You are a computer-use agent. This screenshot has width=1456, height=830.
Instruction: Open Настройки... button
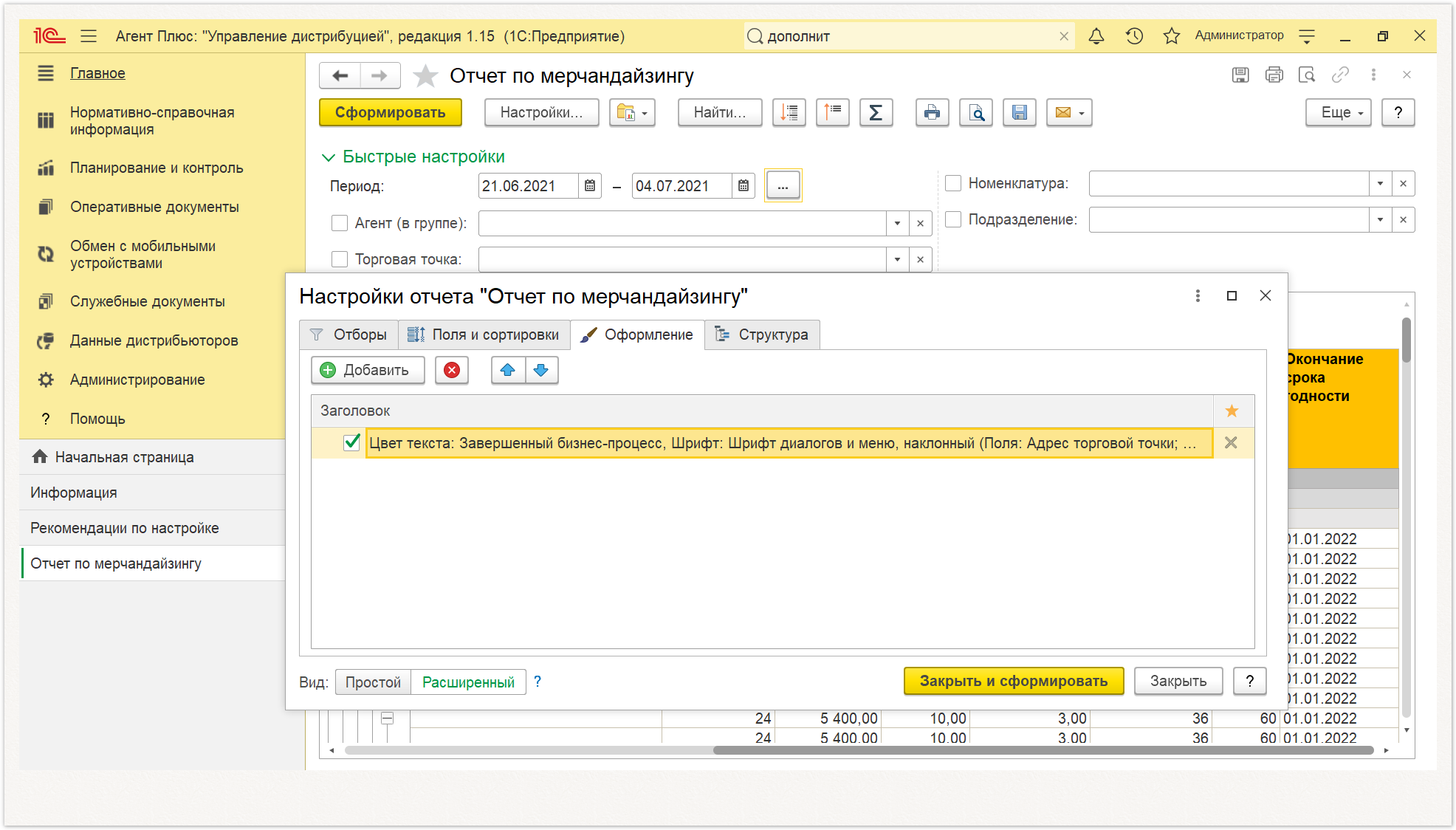click(x=542, y=112)
